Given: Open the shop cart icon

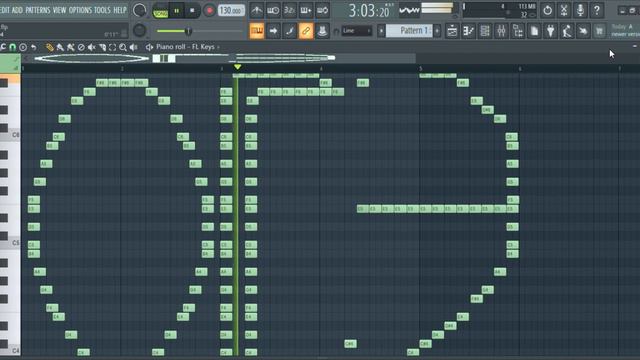Looking at the screenshot, I should pos(599,31).
